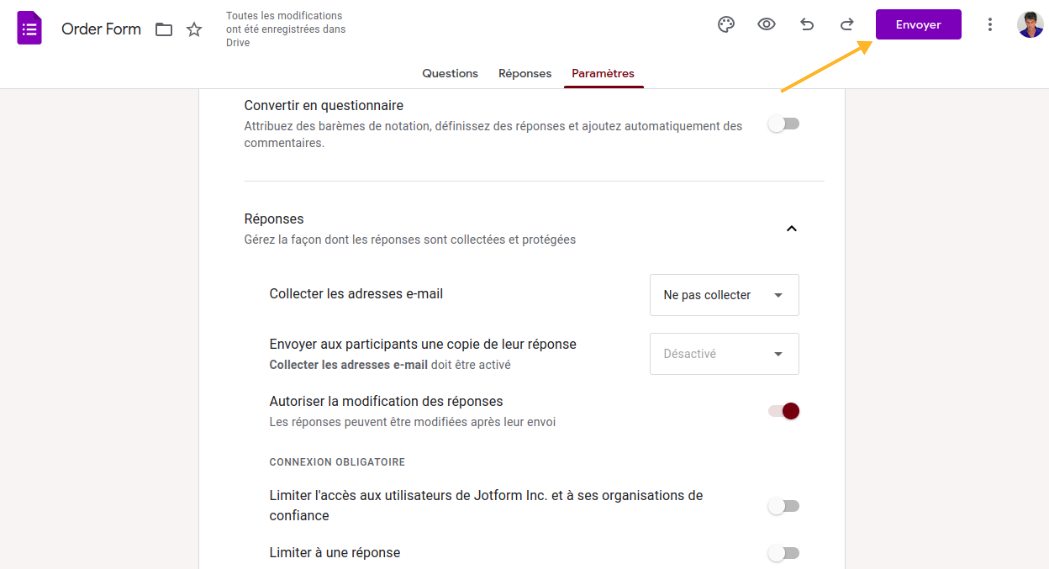
Task: Open the Désactivé dropdown
Action: 724,354
